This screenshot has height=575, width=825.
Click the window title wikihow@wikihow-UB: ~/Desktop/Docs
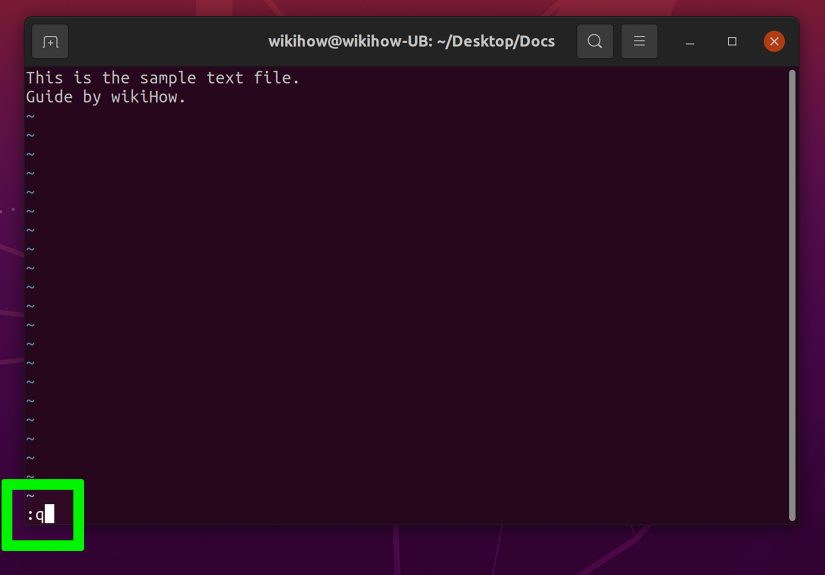click(x=411, y=42)
